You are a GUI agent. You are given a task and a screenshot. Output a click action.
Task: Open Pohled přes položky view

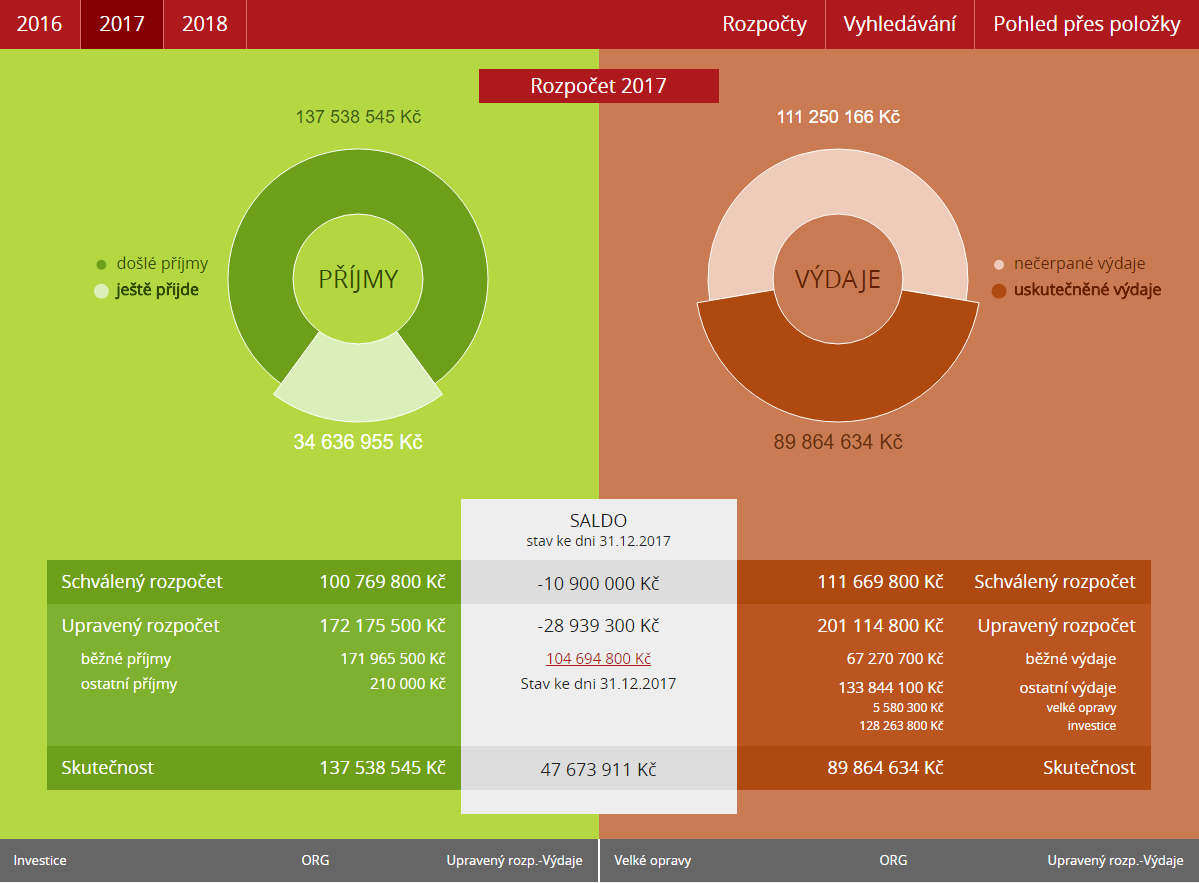(x=1086, y=24)
